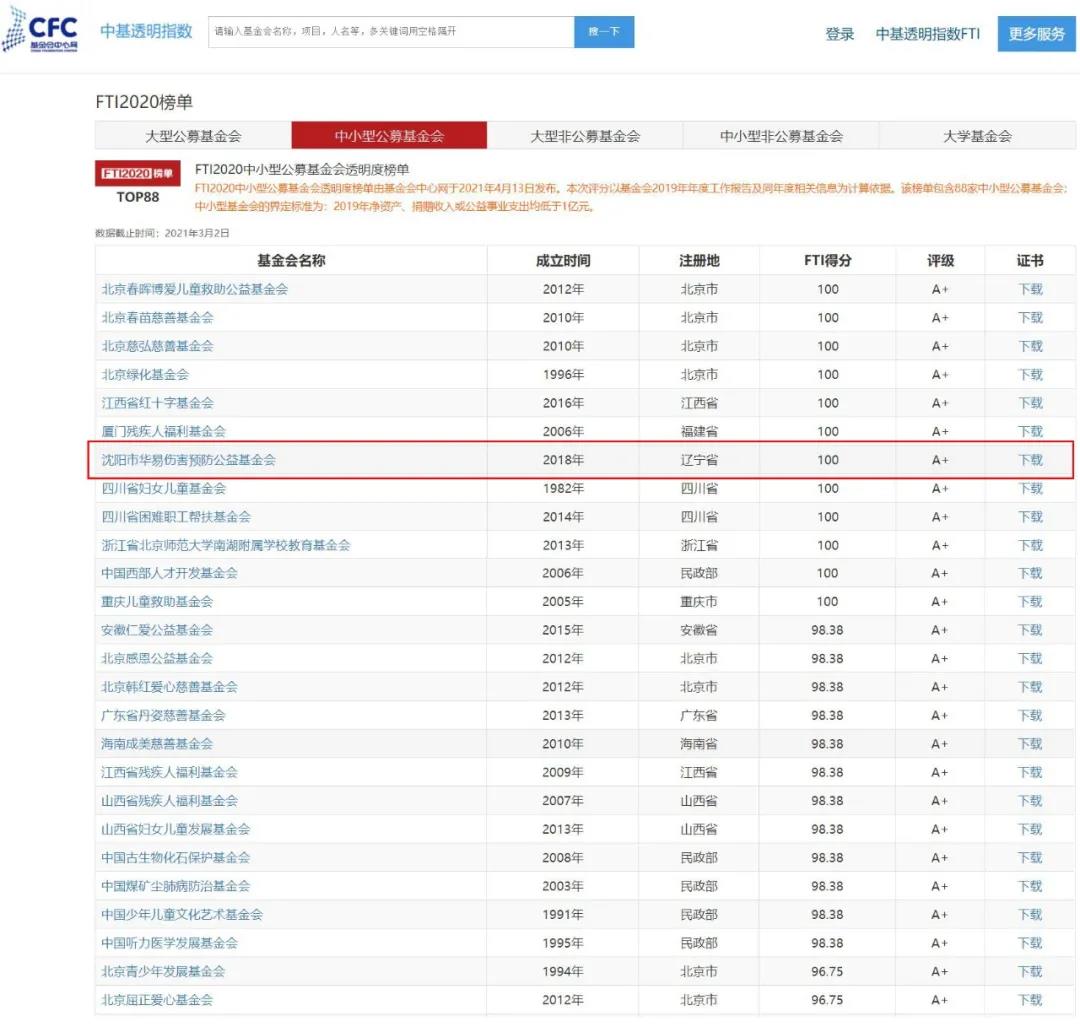Screen dimensions: 1080x1027
Task: Open 广东省丹姿慈善基金会 foundation link
Action: [163, 716]
